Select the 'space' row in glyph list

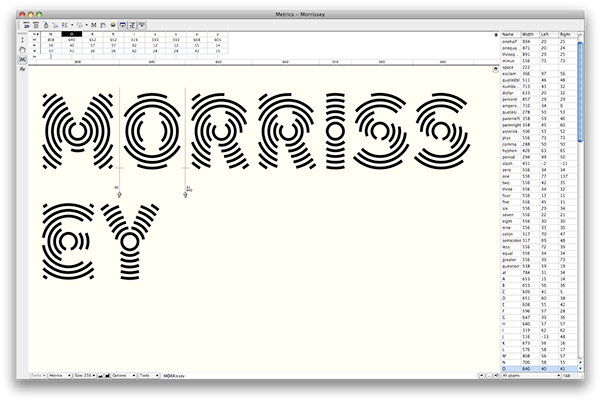click(539, 67)
